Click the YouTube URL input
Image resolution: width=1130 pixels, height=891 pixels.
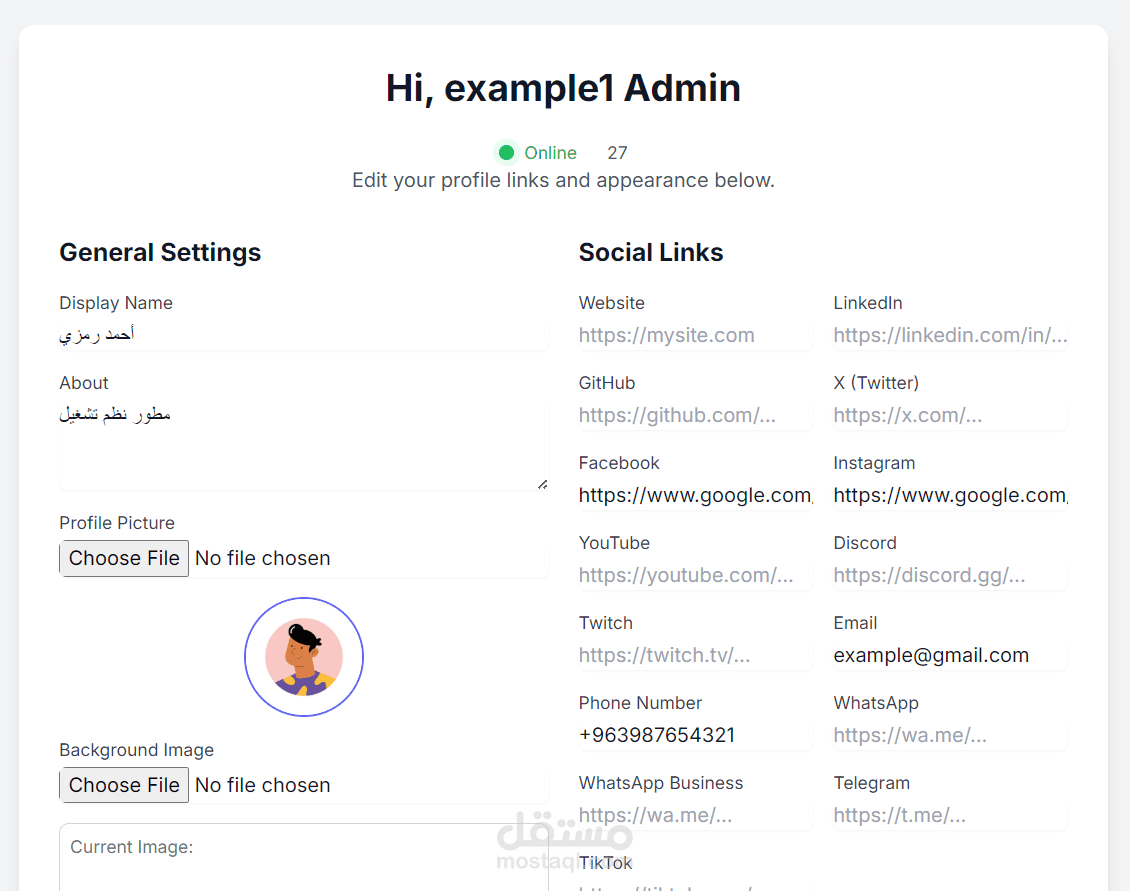click(695, 575)
